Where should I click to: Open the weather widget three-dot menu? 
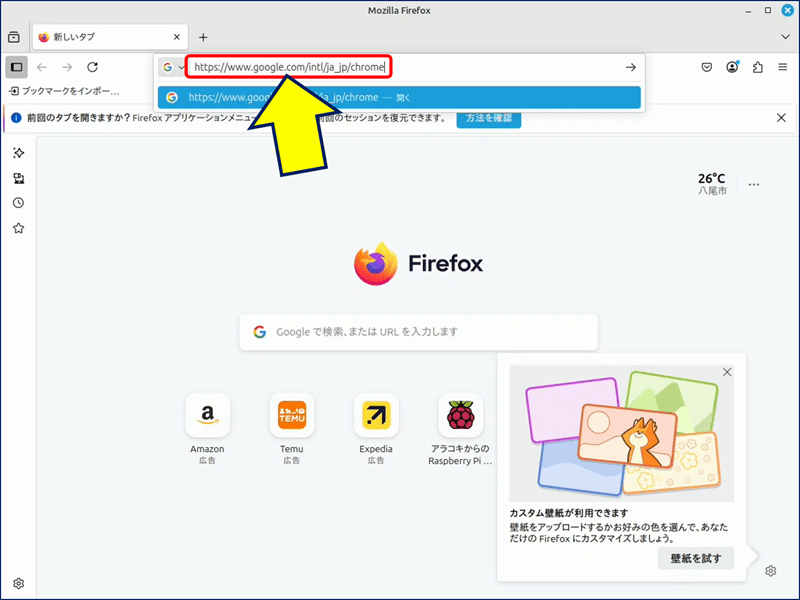[x=754, y=184]
